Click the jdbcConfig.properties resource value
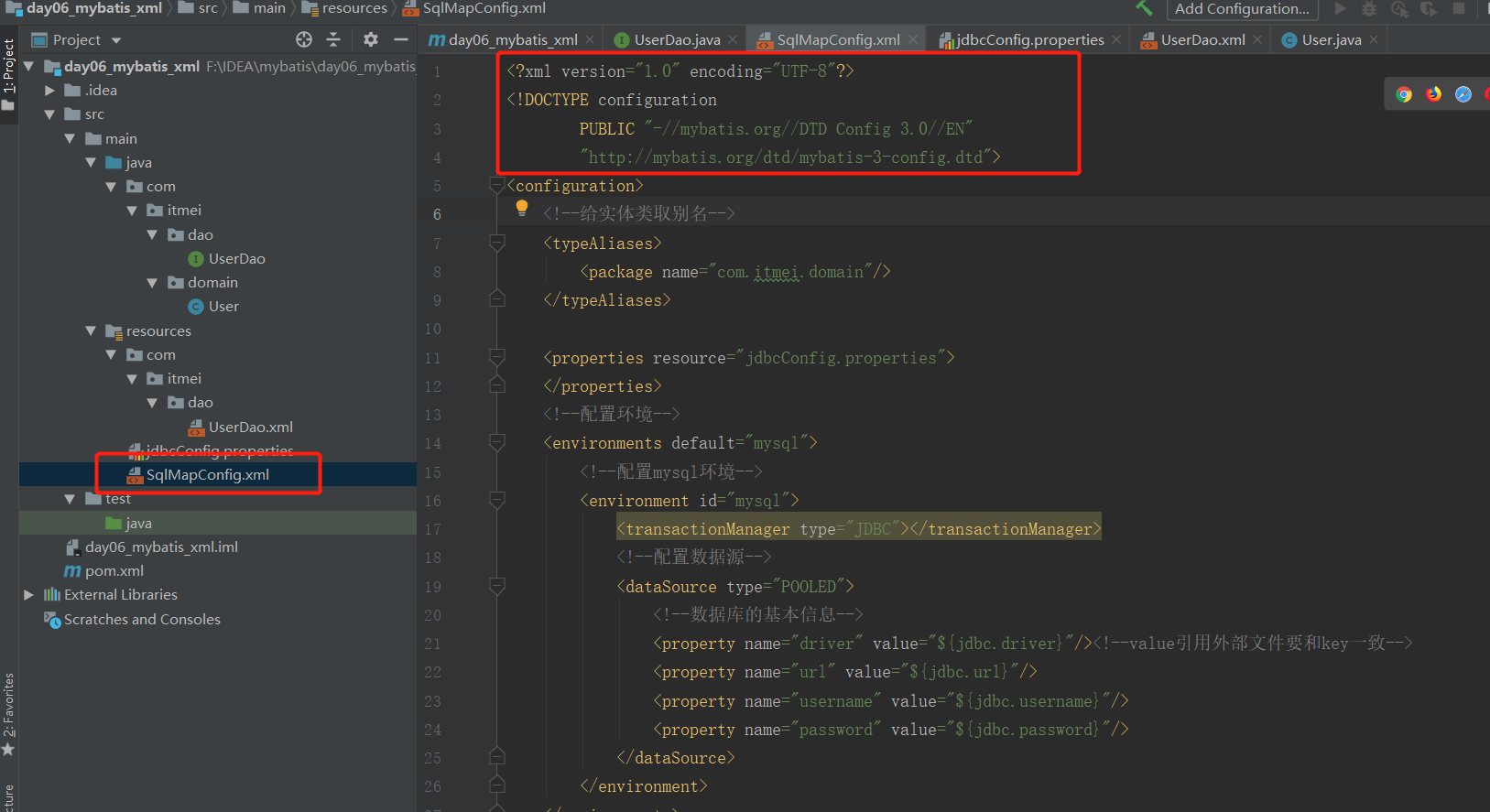Image resolution: width=1490 pixels, height=812 pixels. click(x=841, y=358)
